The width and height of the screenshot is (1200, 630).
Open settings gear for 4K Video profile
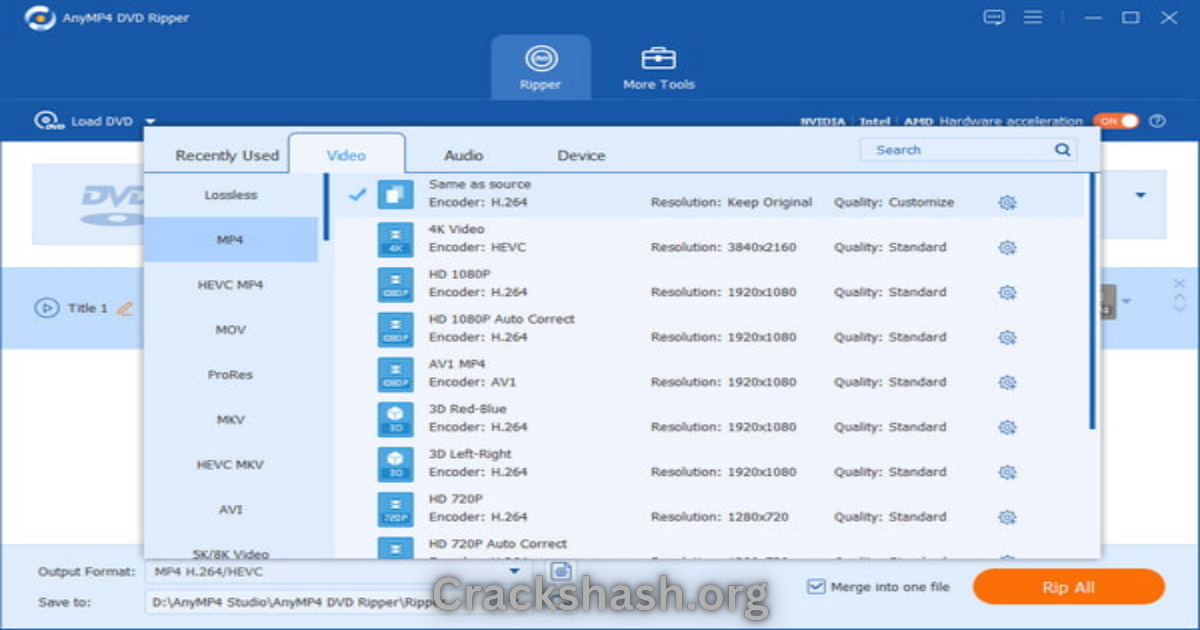coord(1007,247)
